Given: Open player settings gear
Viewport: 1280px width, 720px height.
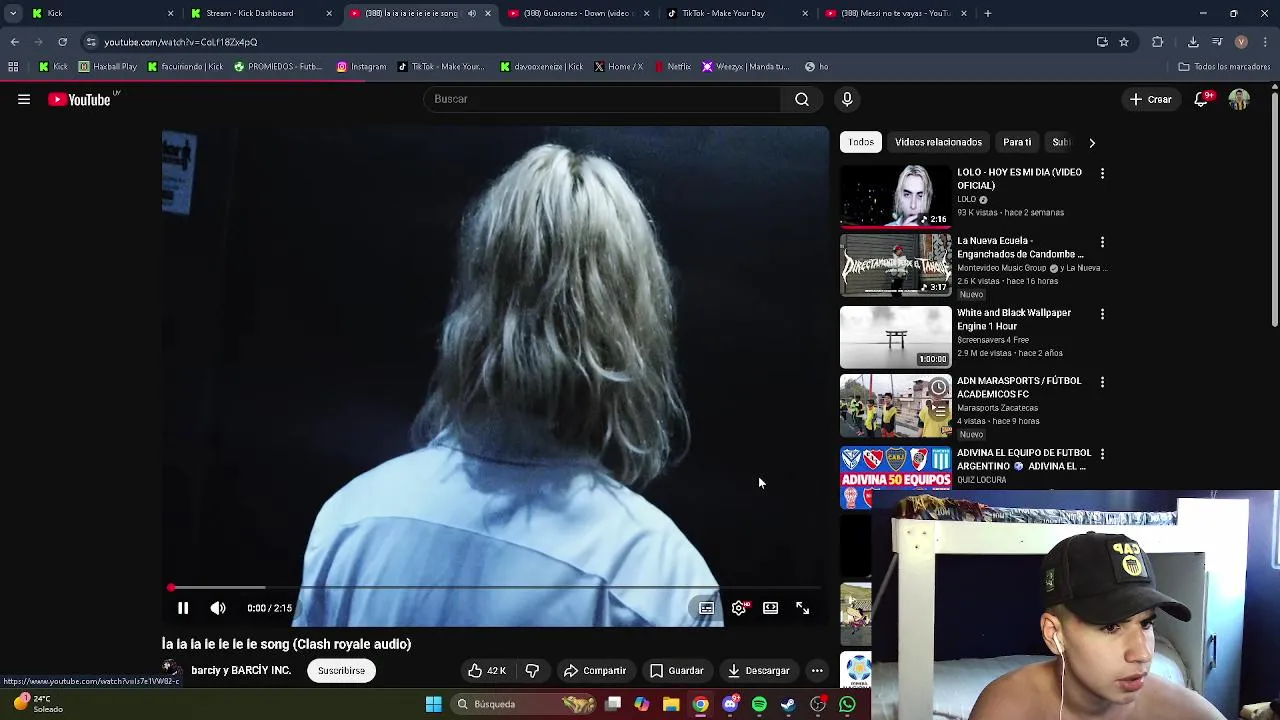Looking at the screenshot, I should 739,608.
